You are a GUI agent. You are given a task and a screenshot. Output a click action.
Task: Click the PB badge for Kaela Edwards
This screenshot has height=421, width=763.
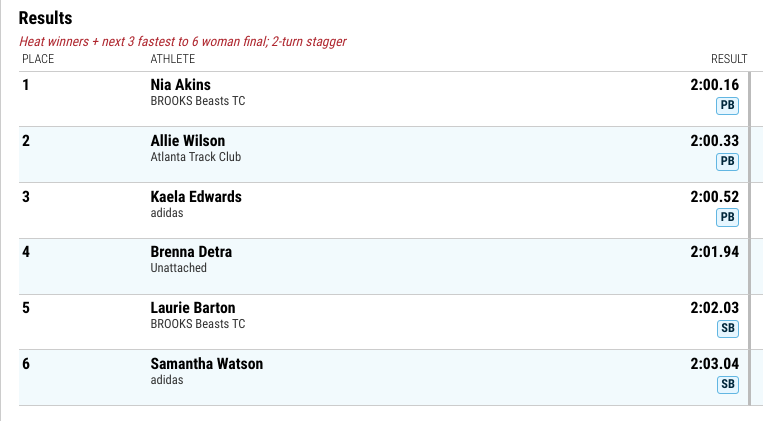[727, 217]
